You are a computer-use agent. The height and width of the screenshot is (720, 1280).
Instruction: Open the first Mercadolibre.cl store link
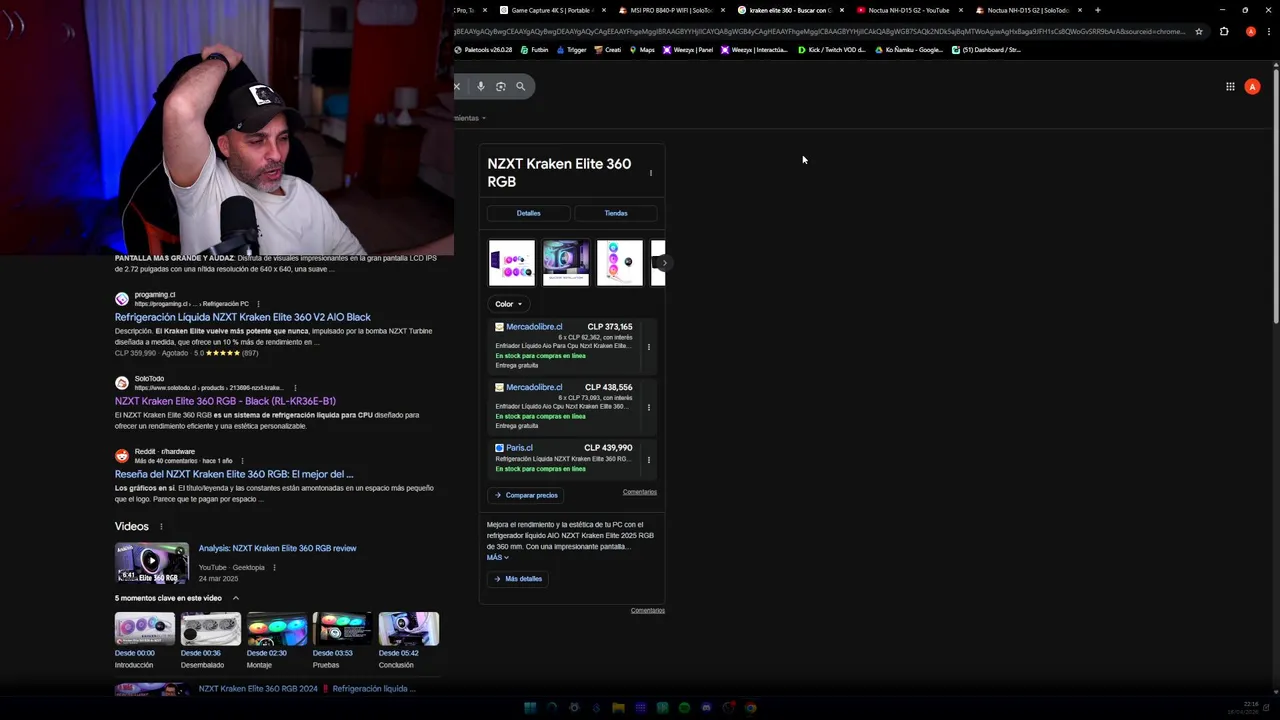pos(534,327)
